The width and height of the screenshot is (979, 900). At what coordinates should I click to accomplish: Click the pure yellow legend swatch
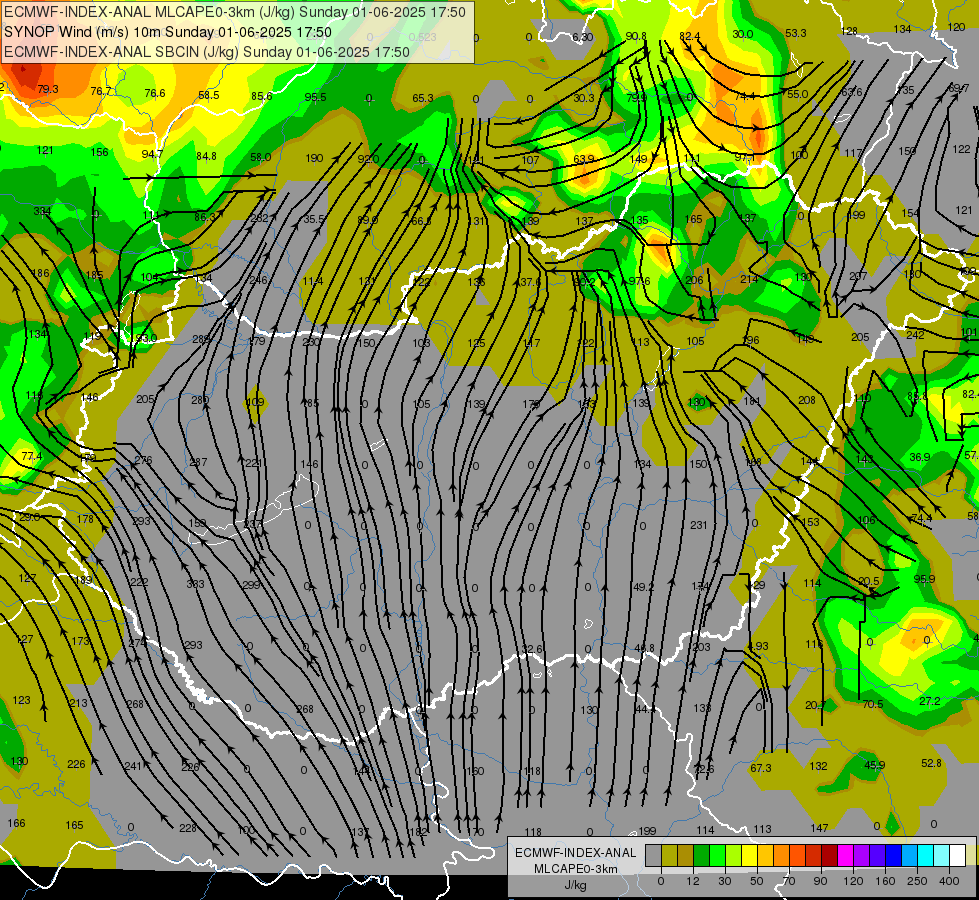click(x=750, y=855)
